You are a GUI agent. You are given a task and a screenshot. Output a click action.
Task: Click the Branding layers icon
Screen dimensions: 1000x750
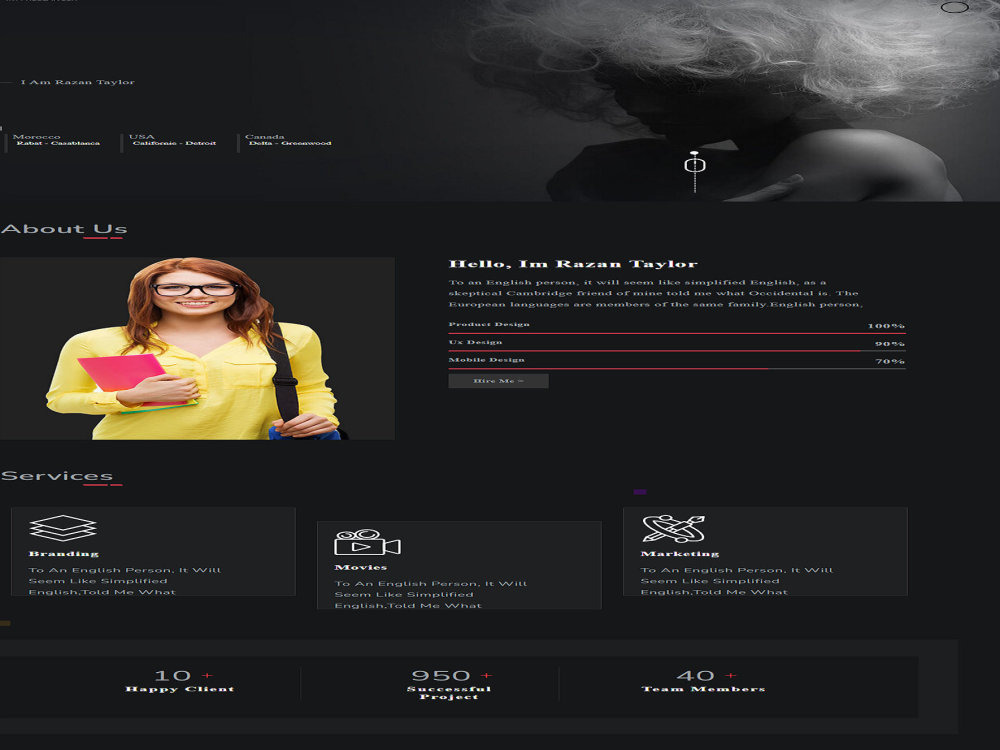62,528
